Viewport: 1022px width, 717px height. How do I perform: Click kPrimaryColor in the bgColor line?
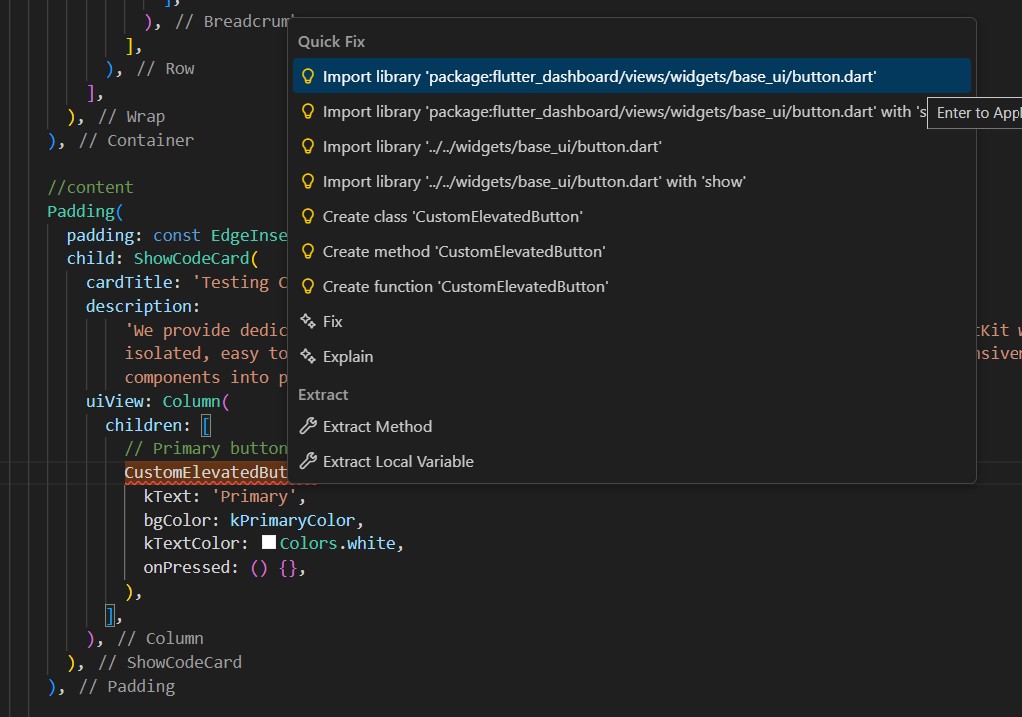(292, 520)
